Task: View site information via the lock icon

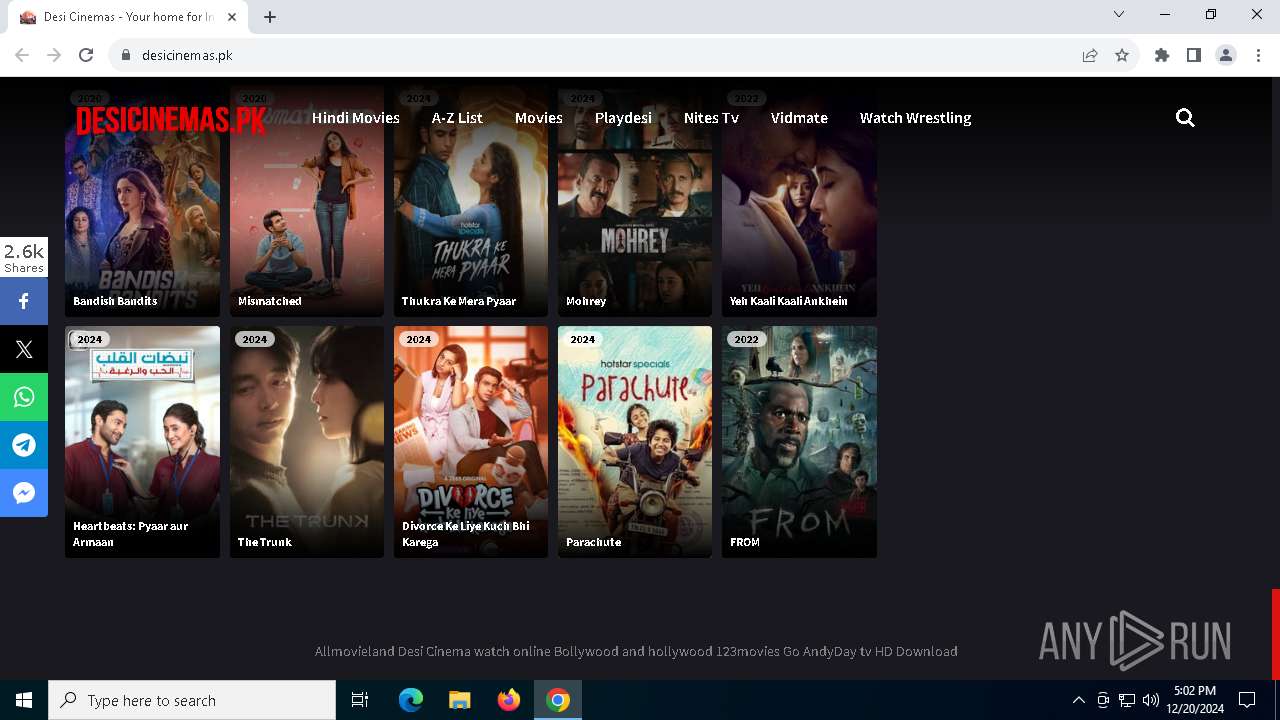Action: (x=126, y=55)
